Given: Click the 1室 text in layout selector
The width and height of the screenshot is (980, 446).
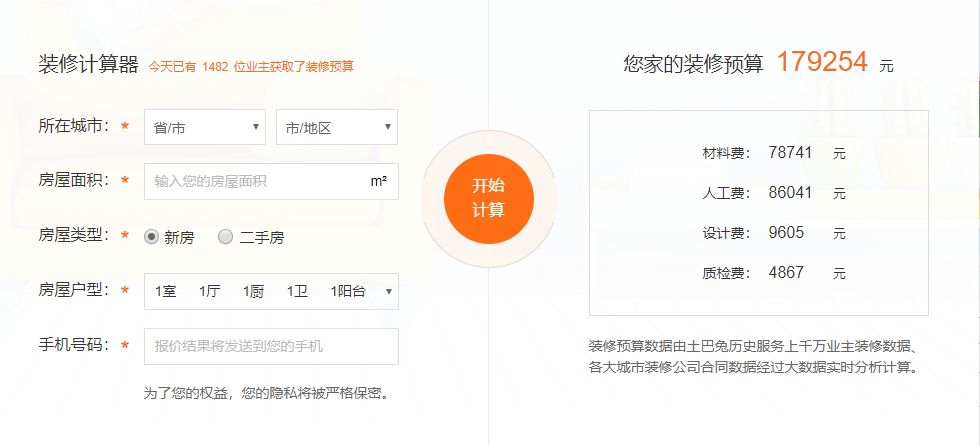Looking at the screenshot, I should click(166, 292).
